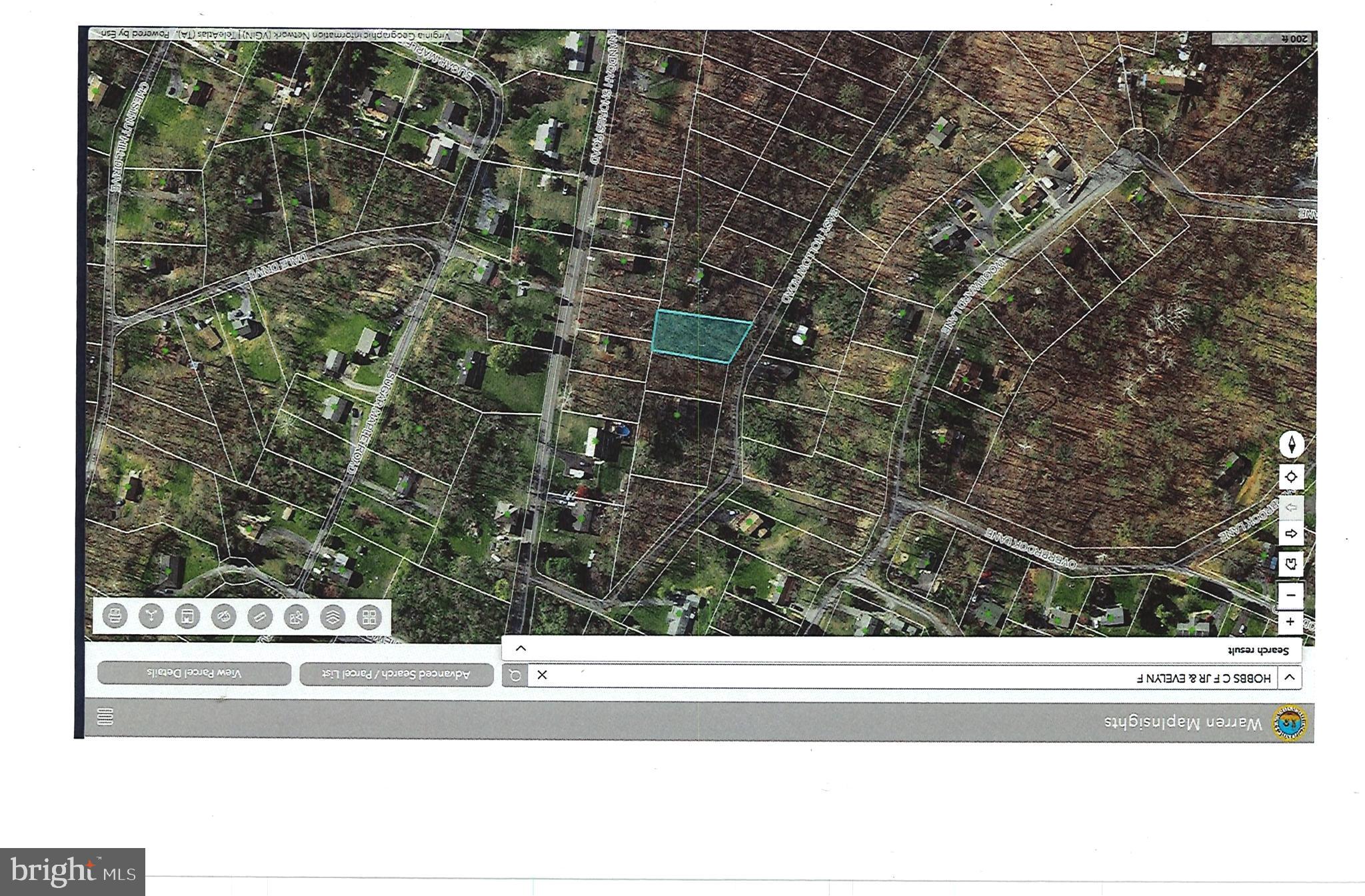
Task: Click the View Parcel Details button
Action: pos(194,673)
